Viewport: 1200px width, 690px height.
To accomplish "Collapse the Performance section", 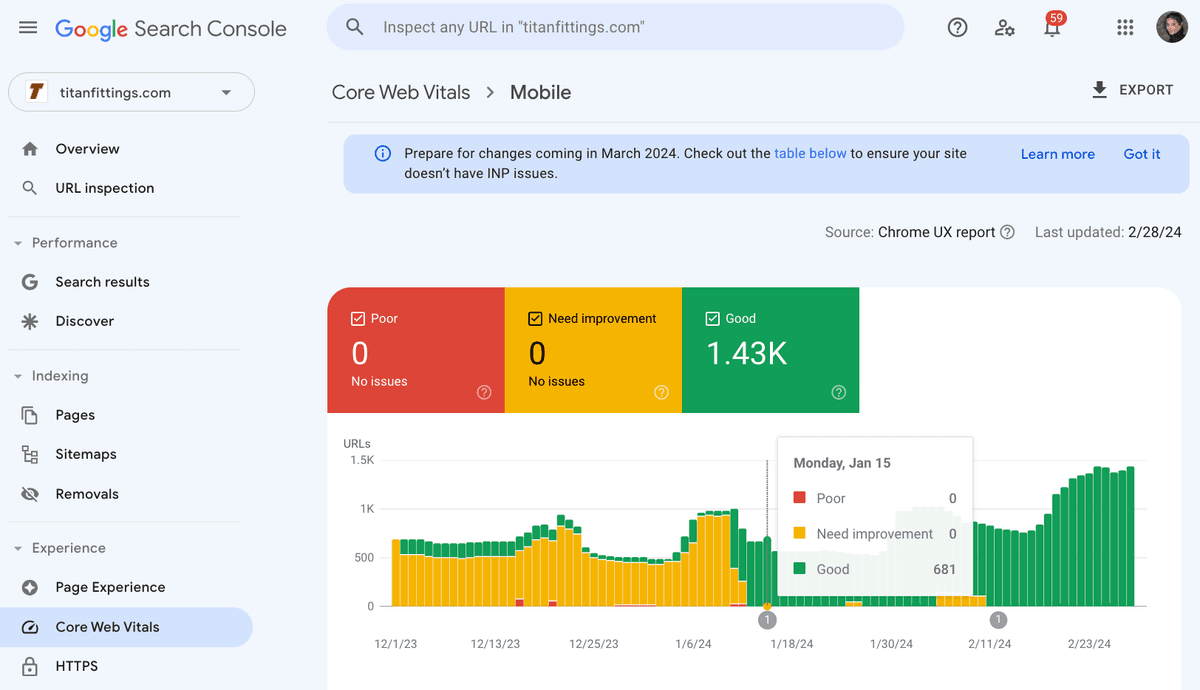I will [18, 243].
